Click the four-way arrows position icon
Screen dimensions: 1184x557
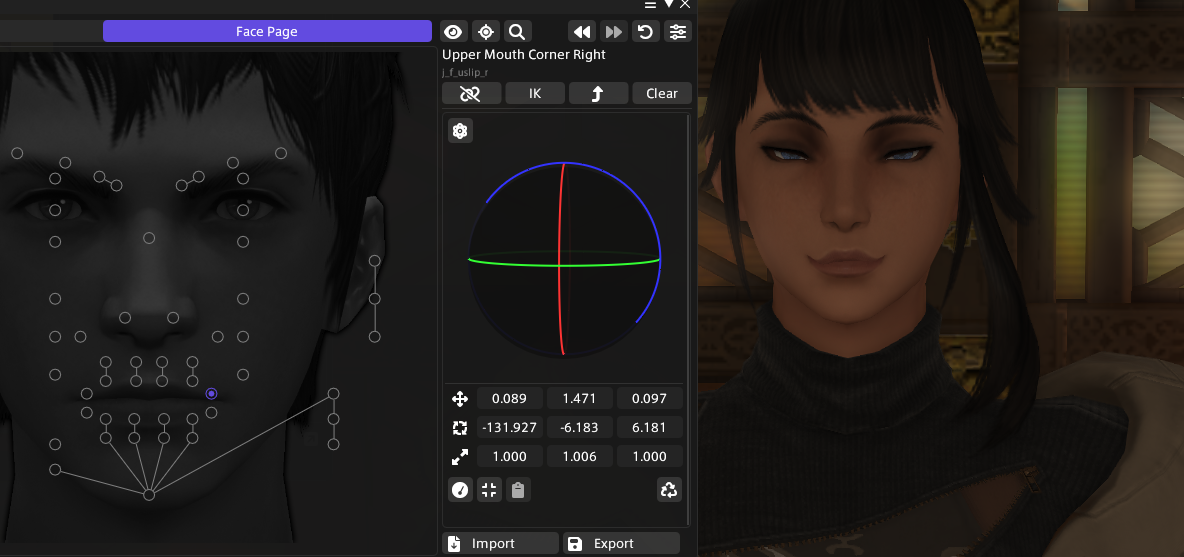tap(460, 399)
